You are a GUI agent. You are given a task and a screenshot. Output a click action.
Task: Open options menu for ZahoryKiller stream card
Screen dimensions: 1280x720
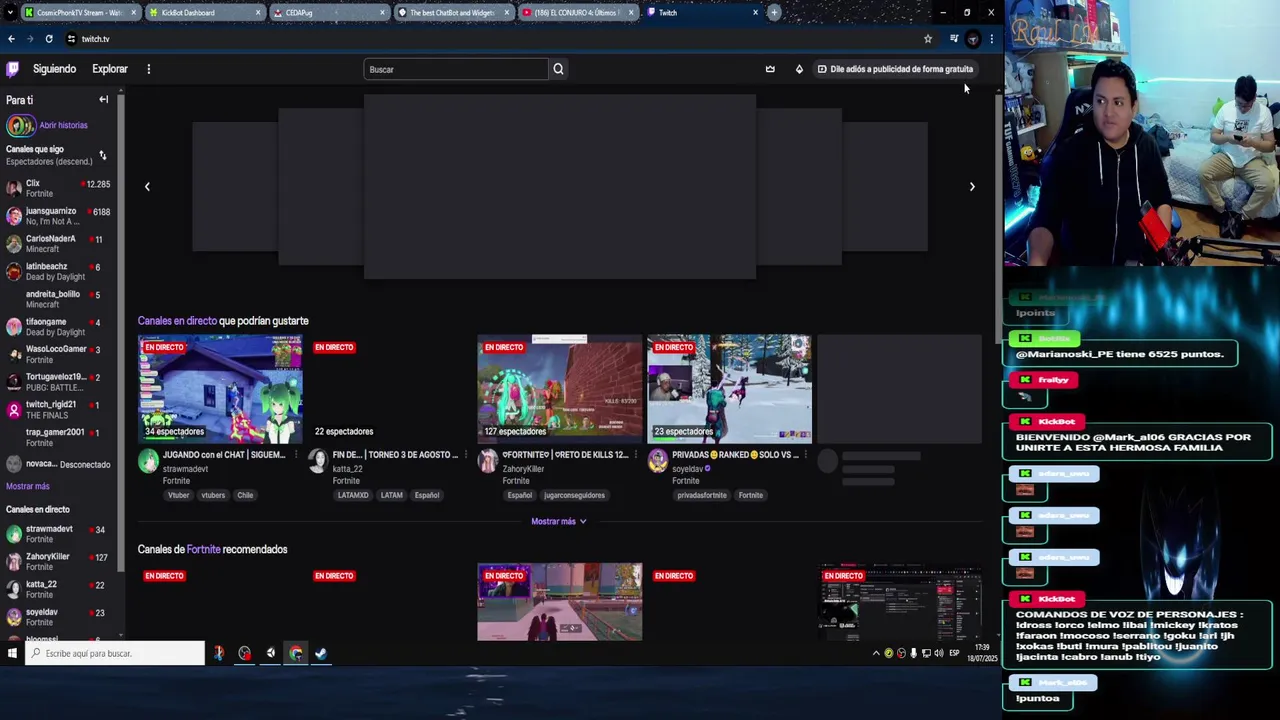635,455
